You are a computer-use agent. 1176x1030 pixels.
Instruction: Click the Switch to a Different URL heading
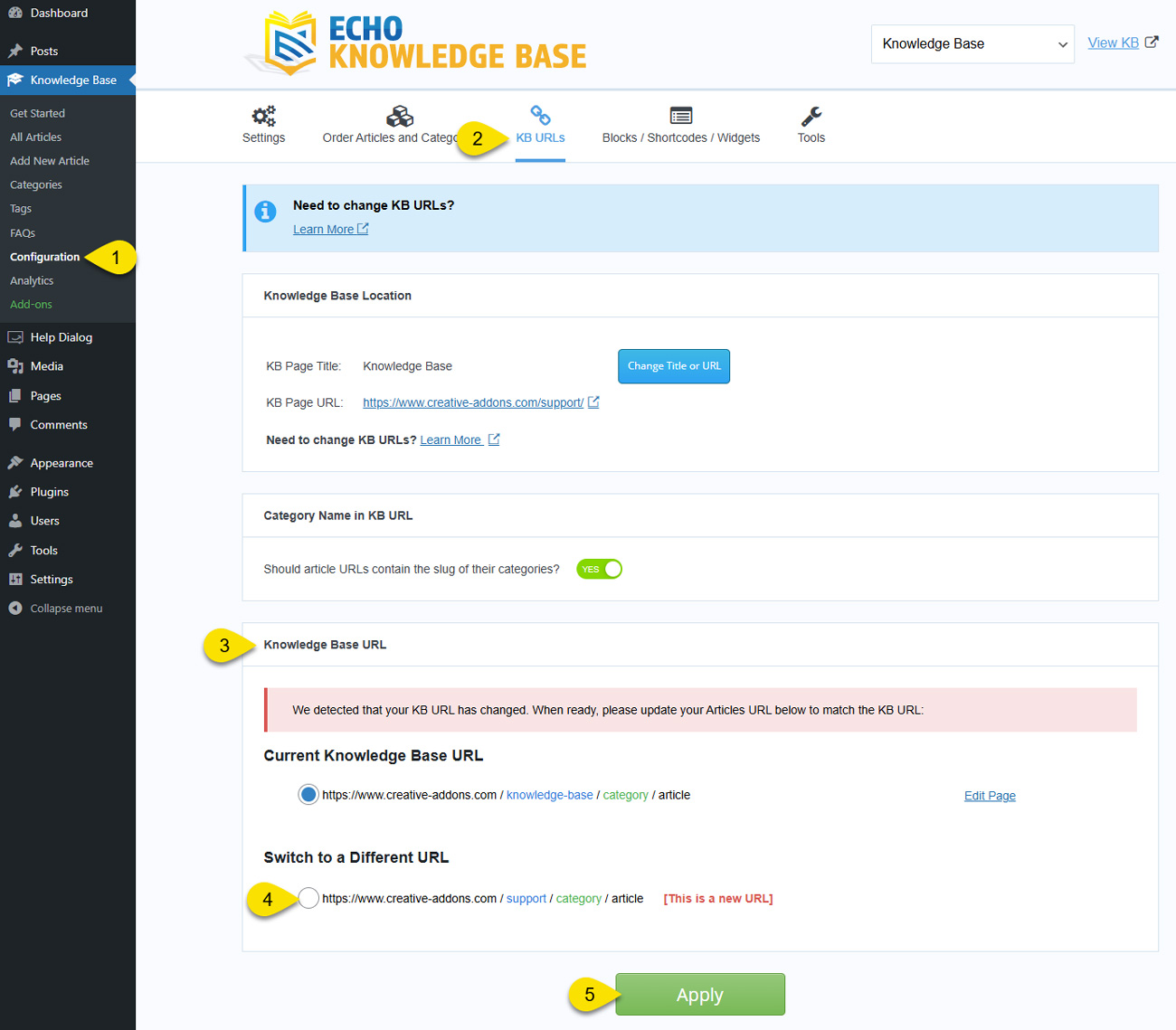356,857
